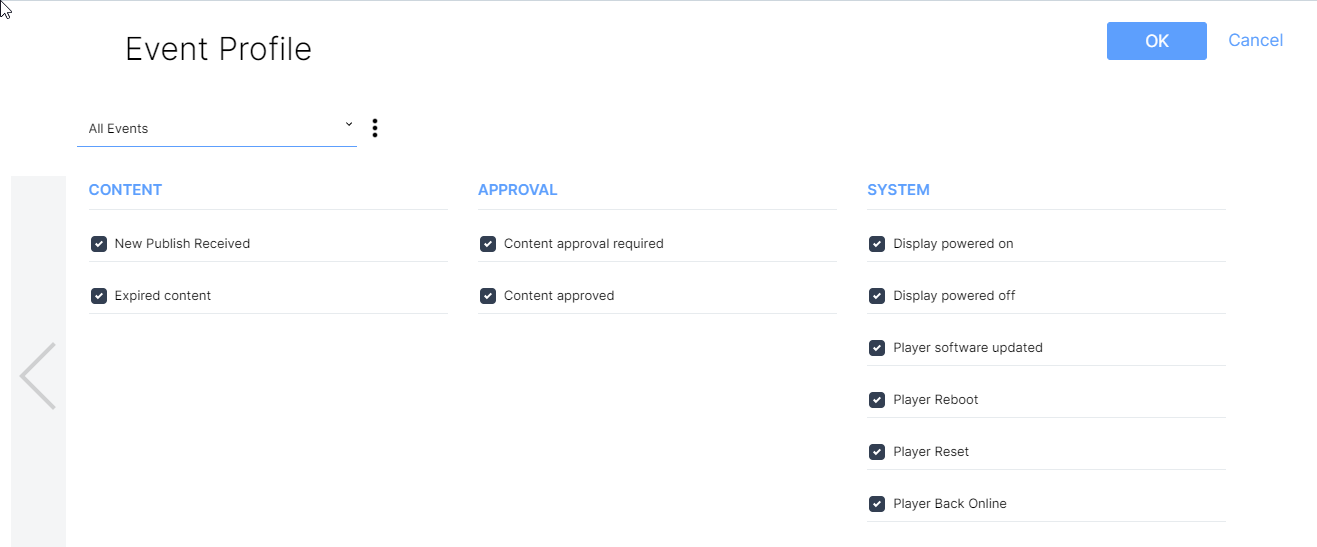Click the left arrow navigation chevron
This screenshot has width=1317, height=547.
pos(38,376)
